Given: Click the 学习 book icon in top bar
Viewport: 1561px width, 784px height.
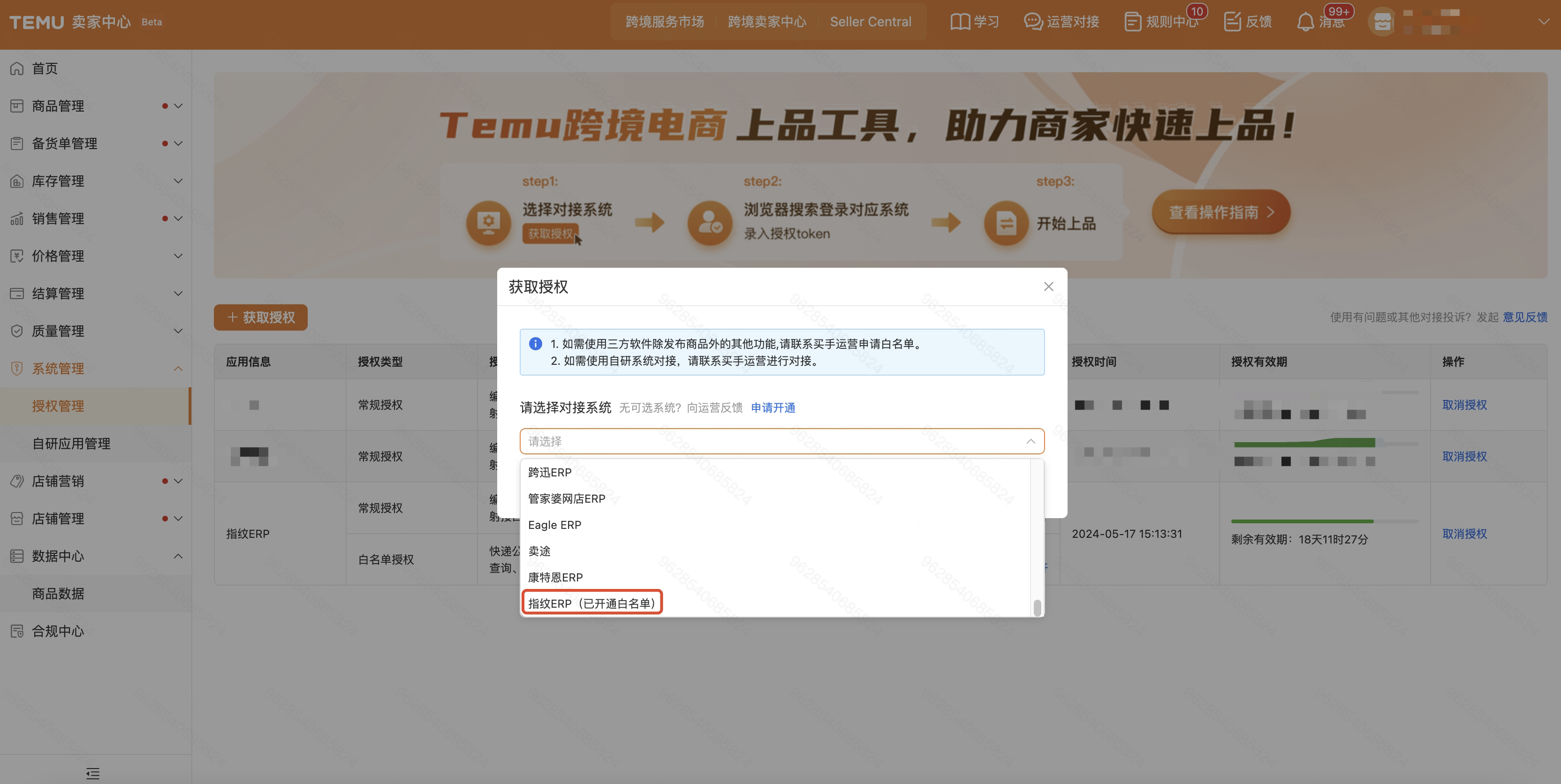Looking at the screenshot, I should 960,21.
